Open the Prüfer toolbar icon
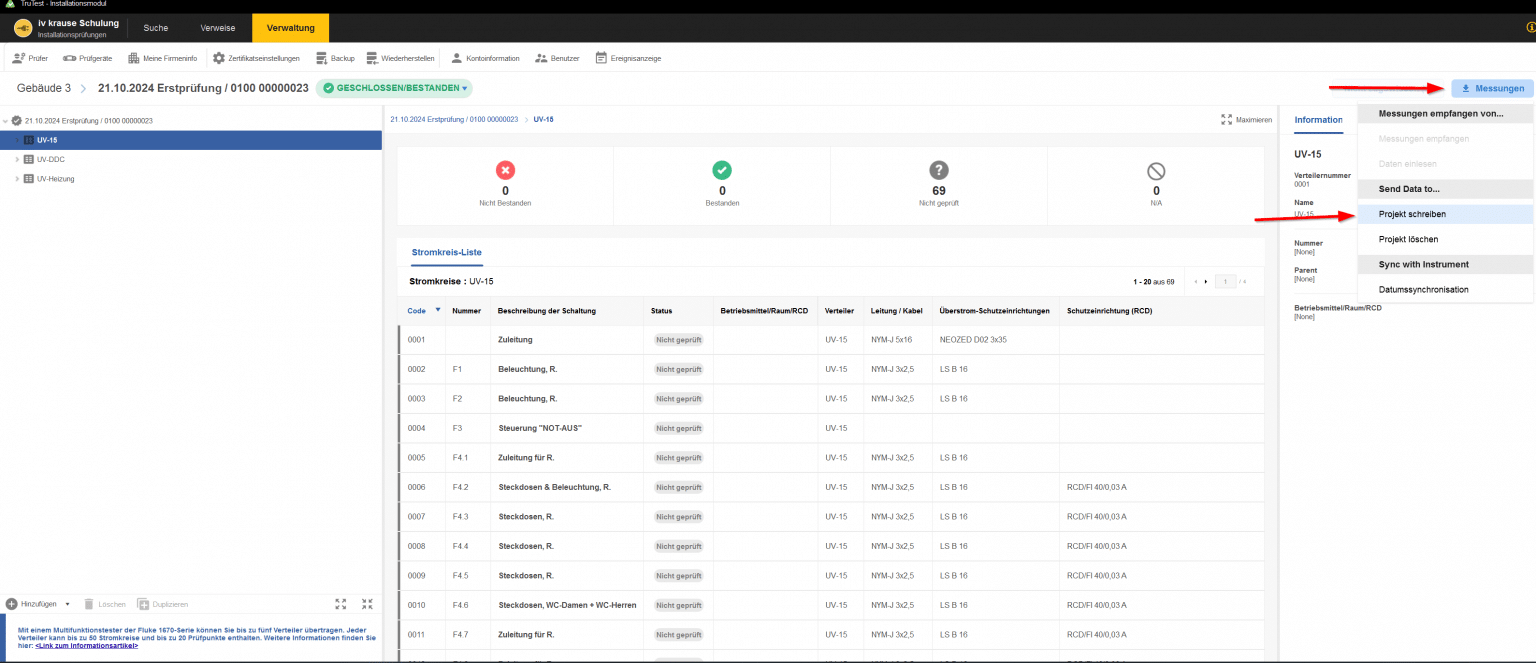The image size is (1536, 663). pos(18,58)
